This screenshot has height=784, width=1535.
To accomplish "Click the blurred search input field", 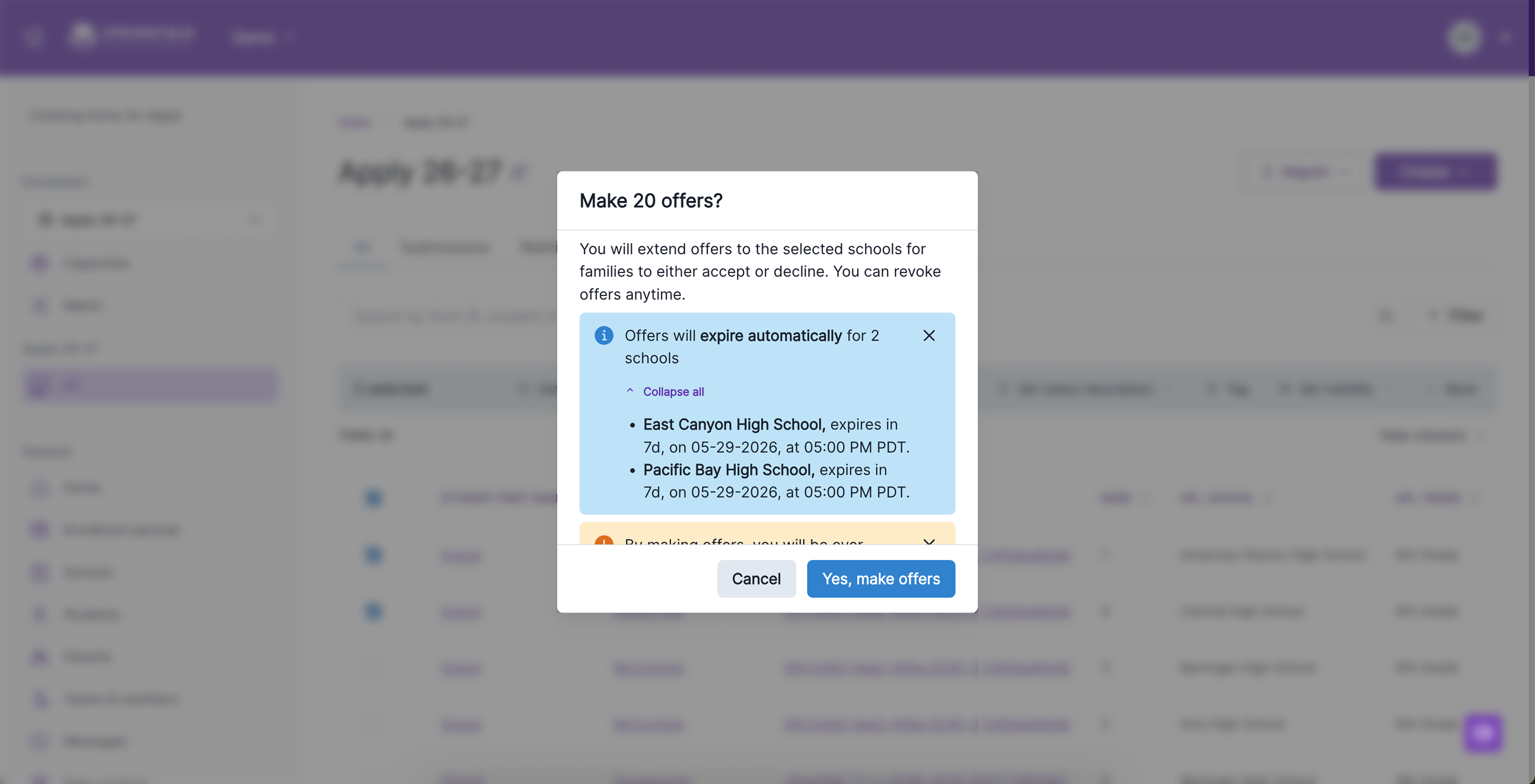I will click(453, 315).
